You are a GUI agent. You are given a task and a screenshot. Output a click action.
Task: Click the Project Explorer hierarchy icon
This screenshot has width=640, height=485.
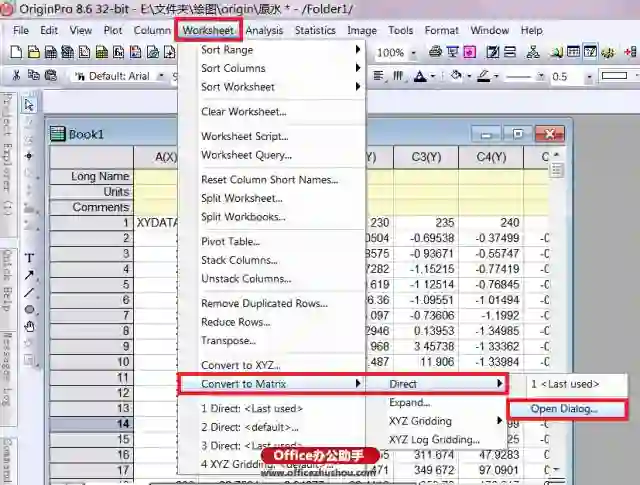click(533, 52)
